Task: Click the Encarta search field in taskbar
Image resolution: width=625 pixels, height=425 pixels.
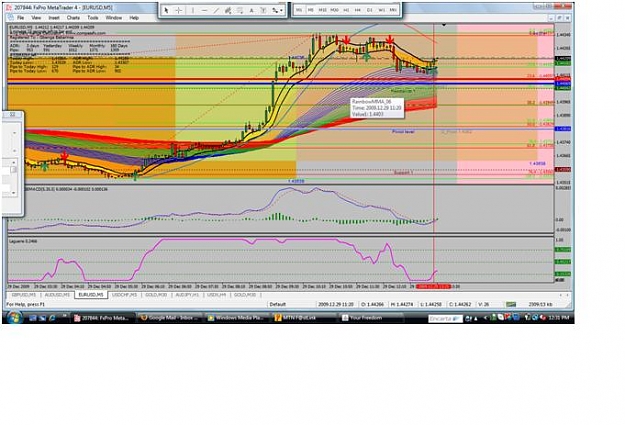Action: click(444, 319)
